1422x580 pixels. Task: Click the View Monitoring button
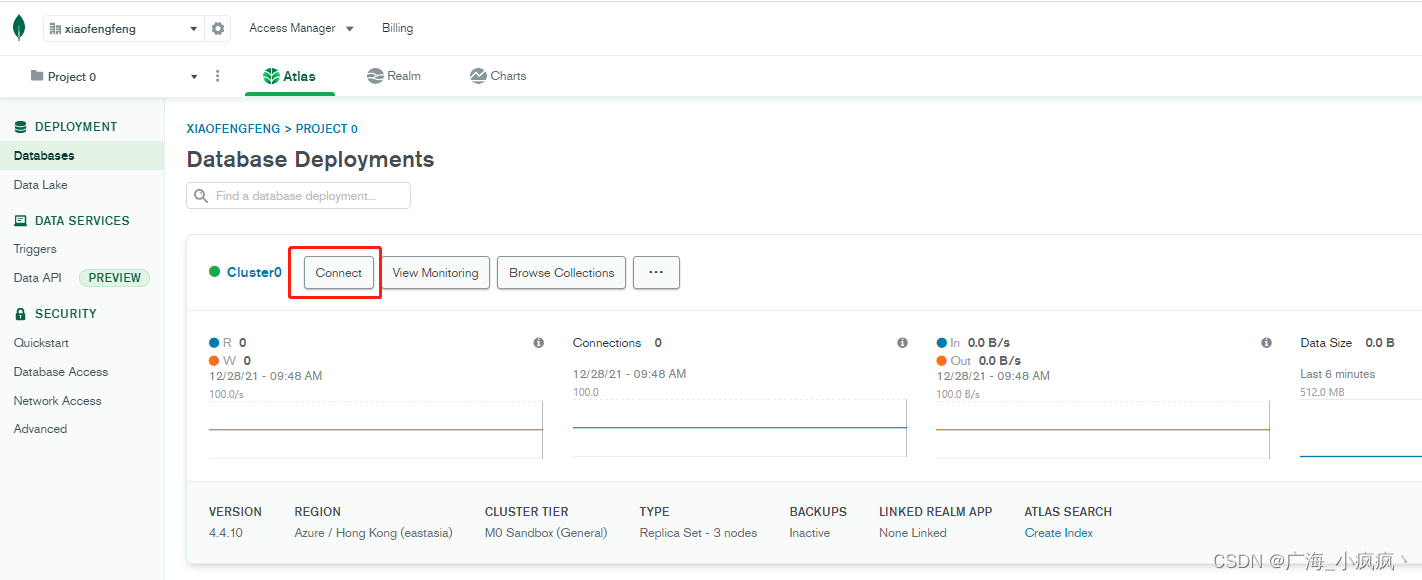[x=435, y=273]
